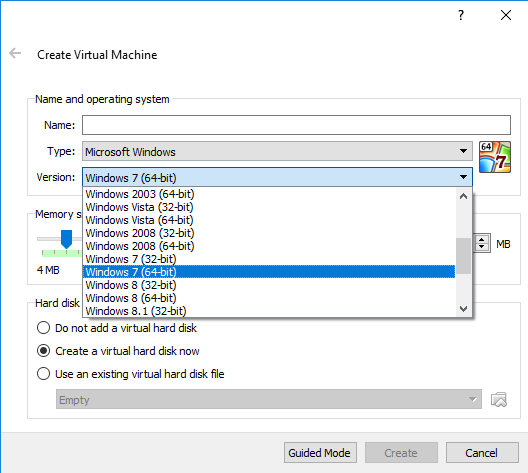The image size is (528, 473).
Task: Click the version list scrollbar down arrow
Action: [x=463, y=308]
